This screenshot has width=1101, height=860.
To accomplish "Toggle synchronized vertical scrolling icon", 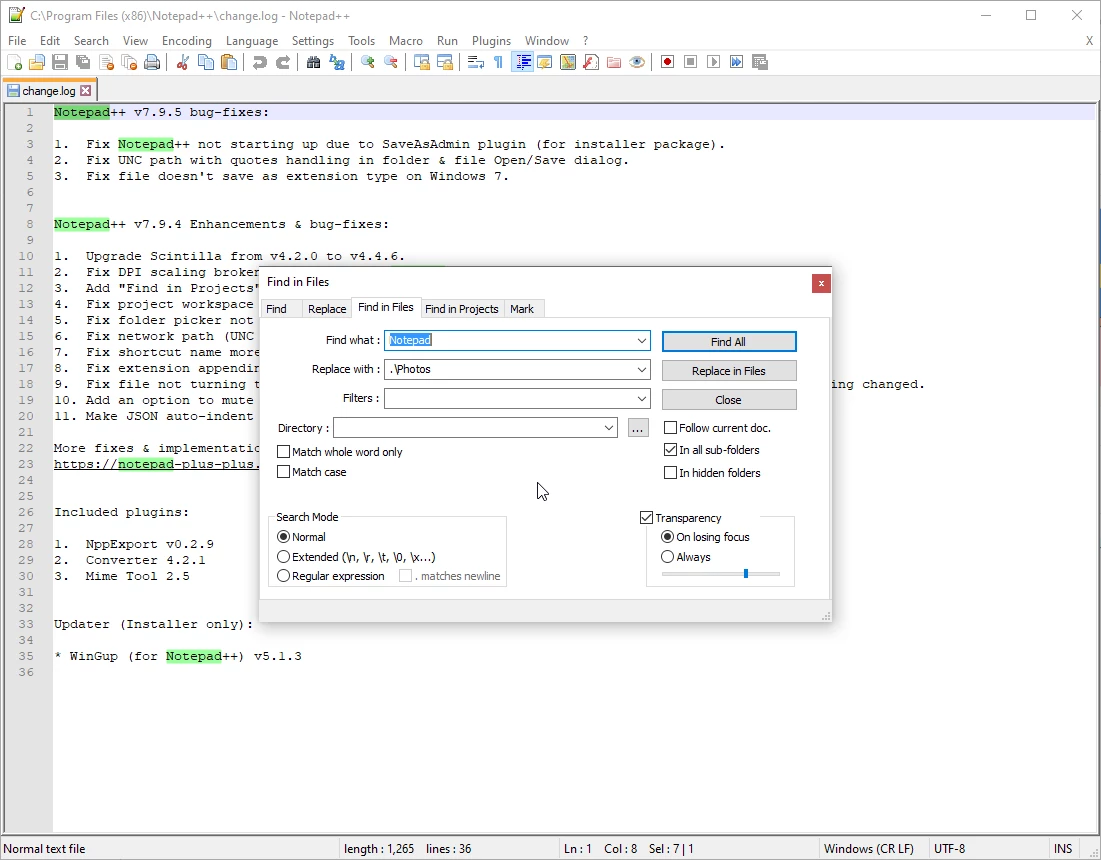I will pyautogui.click(x=421, y=62).
